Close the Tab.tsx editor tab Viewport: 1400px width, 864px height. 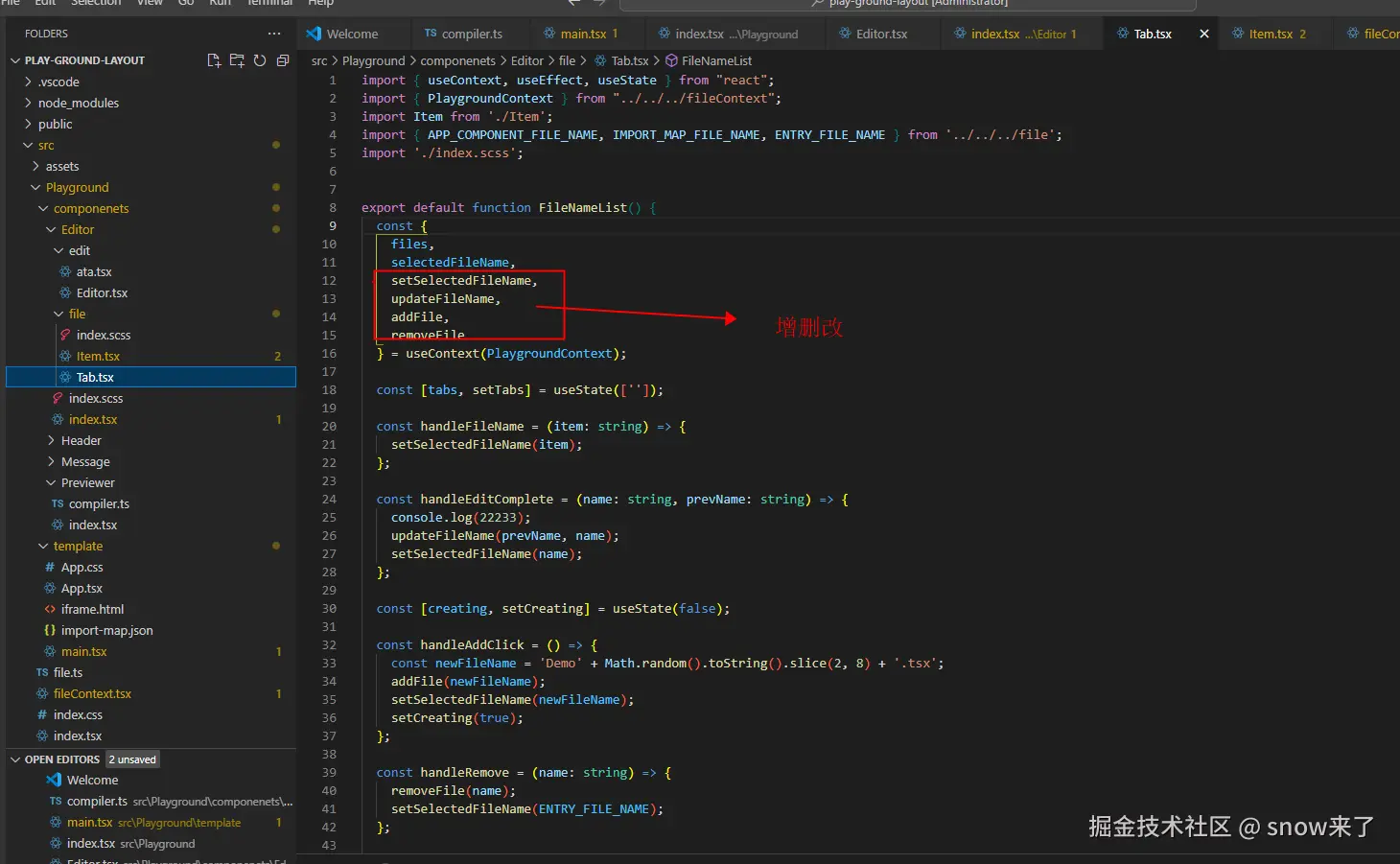[1204, 34]
